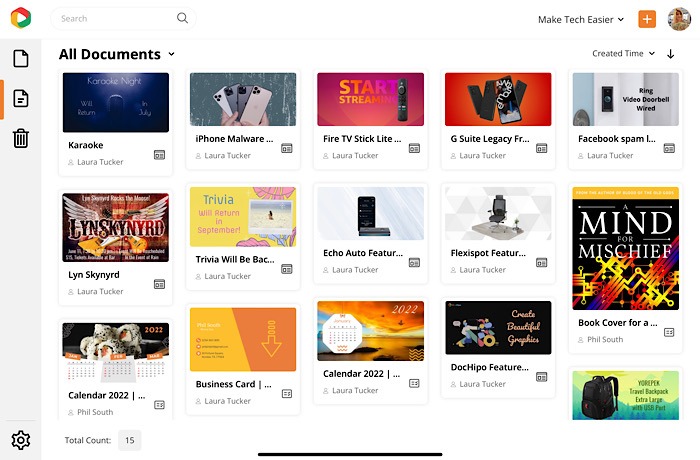Open the Start Streaming Fire TV thumbnail
The height and width of the screenshot is (460, 700).
[x=371, y=99]
